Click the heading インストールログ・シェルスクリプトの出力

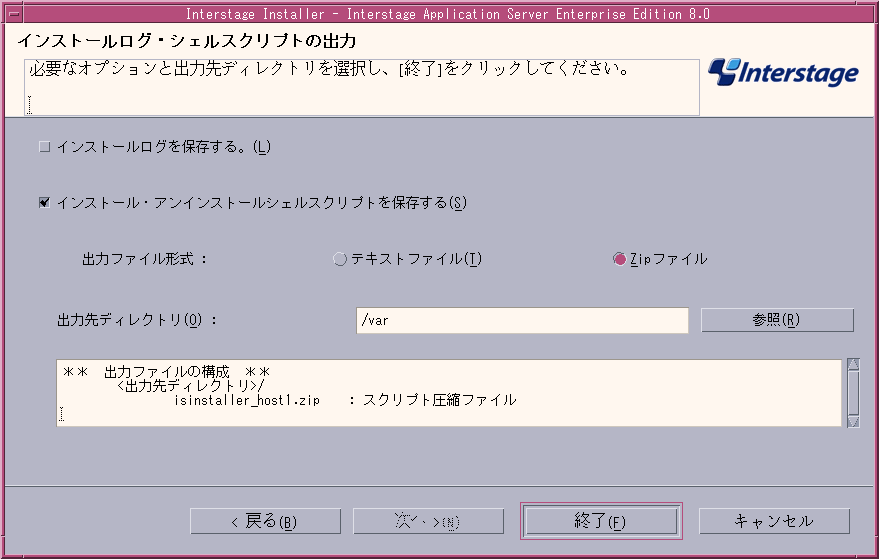(187, 41)
